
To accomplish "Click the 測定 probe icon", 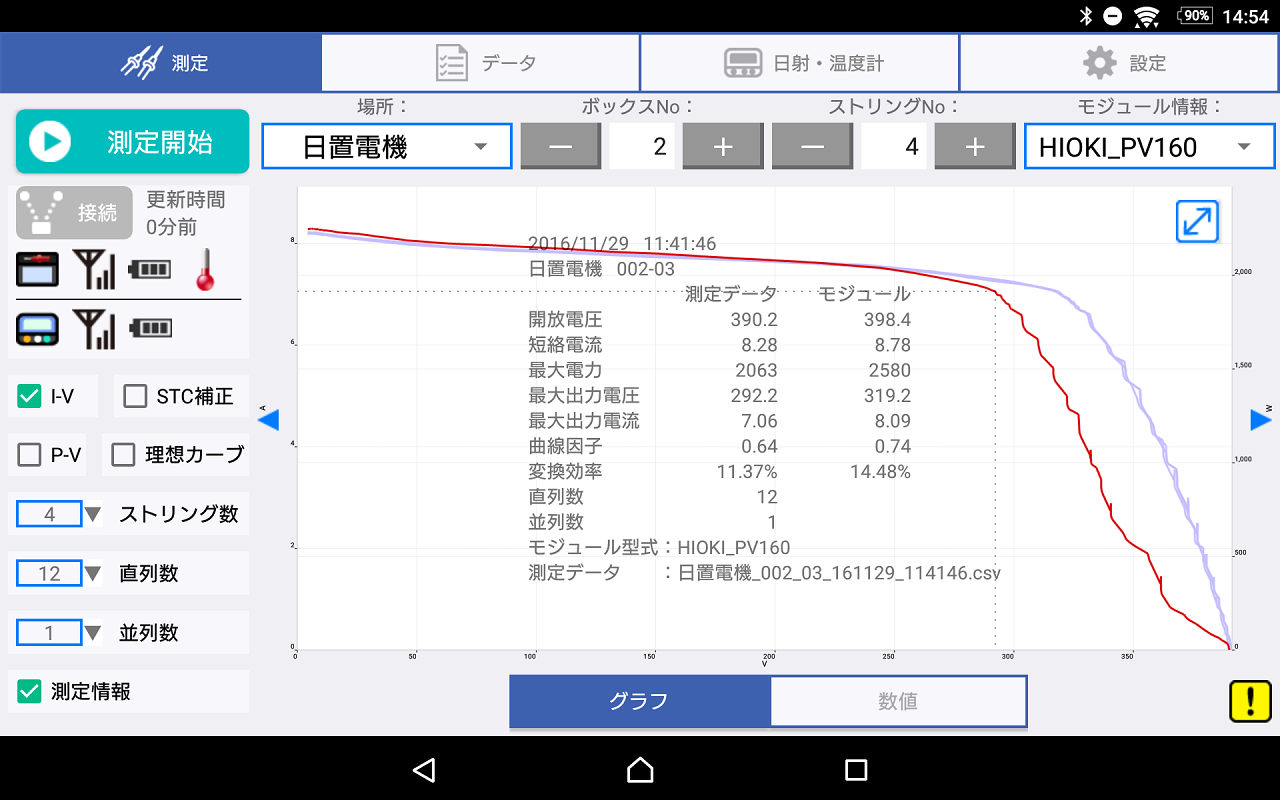I will coord(141,63).
